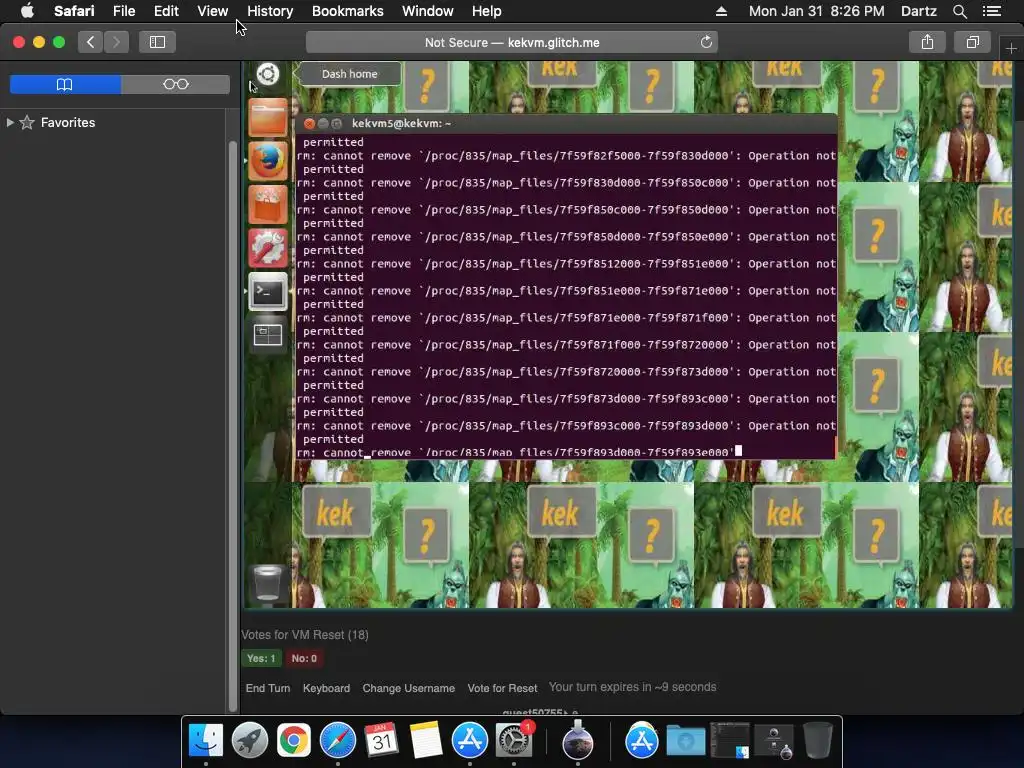Image resolution: width=1024 pixels, height=768 pixels.
Task: Open the Share button in Safari toolbar
Action: tap(927, 42)
